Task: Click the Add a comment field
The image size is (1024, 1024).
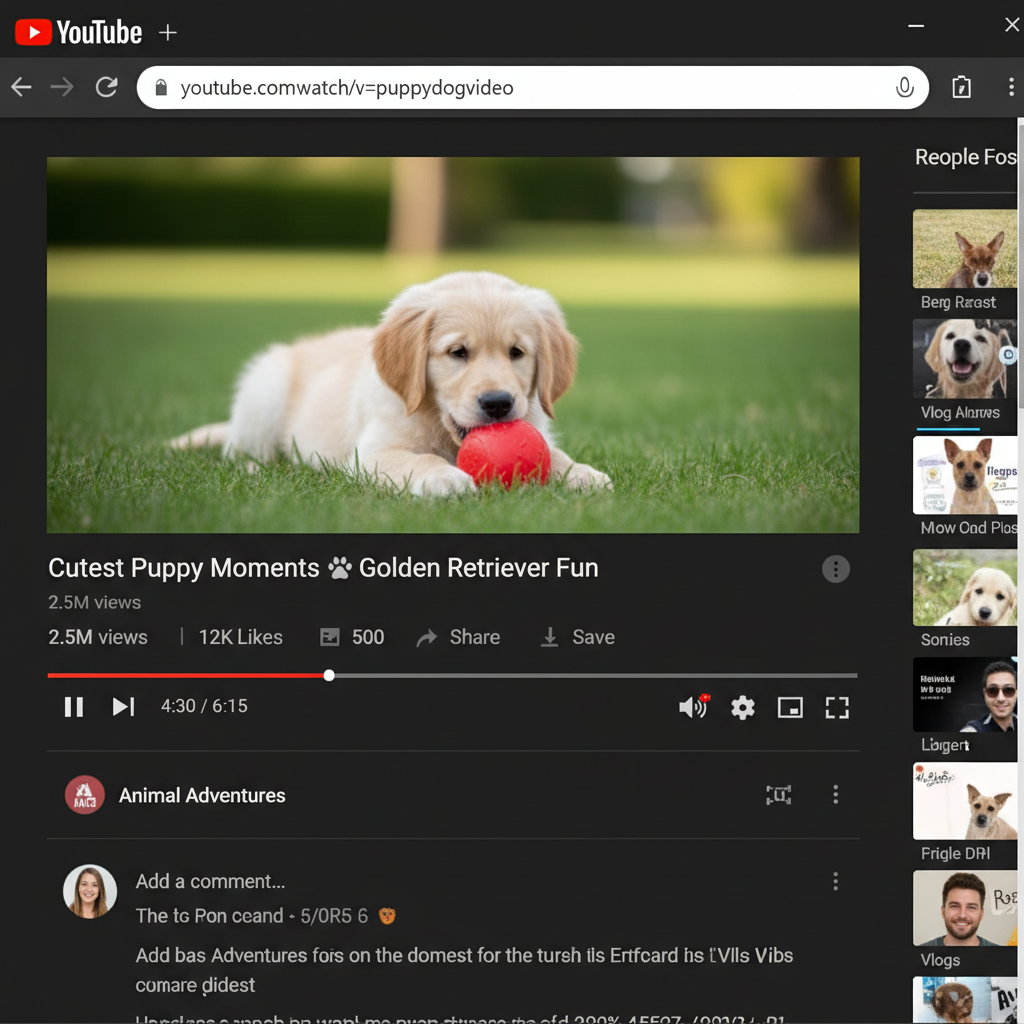Action: 211,881
